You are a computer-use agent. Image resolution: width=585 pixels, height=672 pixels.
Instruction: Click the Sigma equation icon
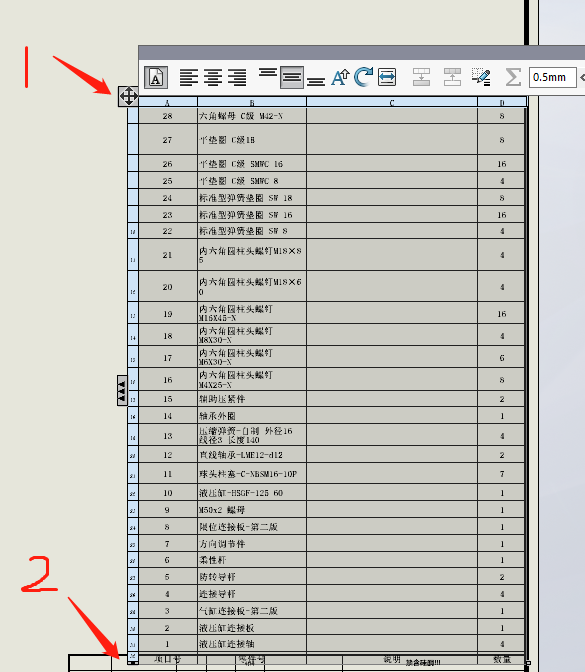point(513,78)
